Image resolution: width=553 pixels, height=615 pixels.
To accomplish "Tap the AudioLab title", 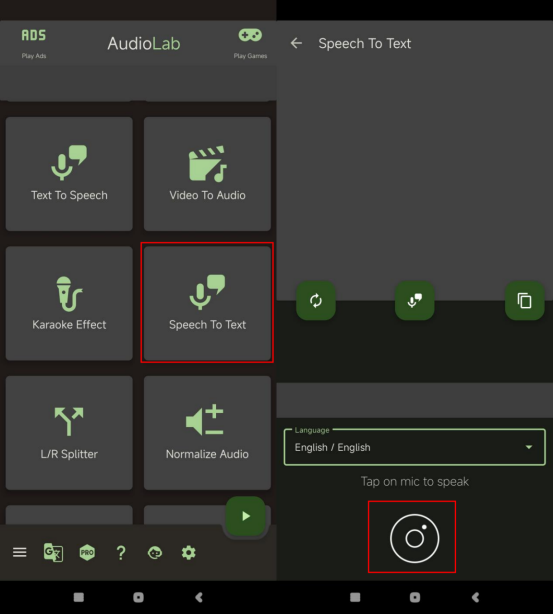I will (144, 44).
